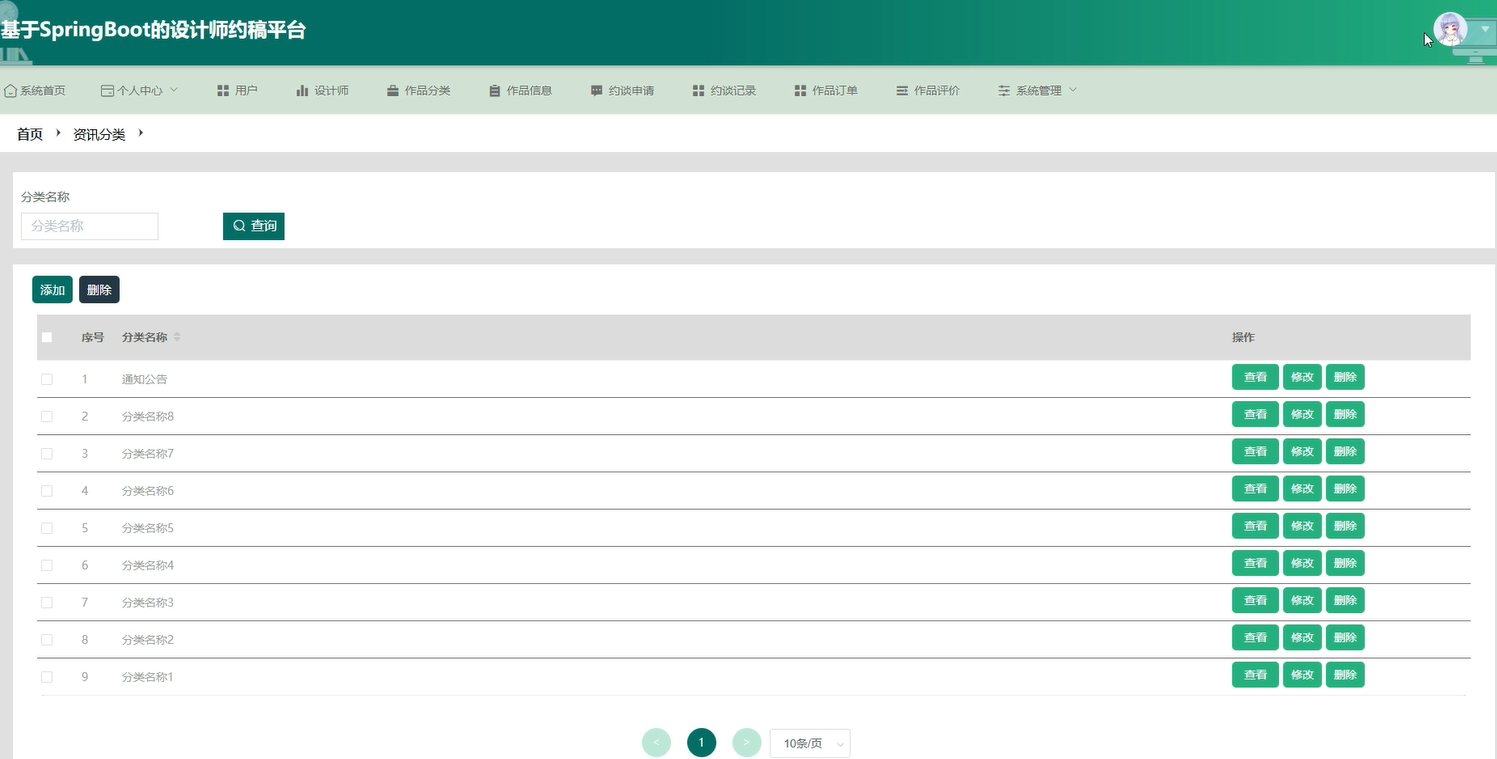Go to previous page arrow in pagination
The width and height of the screenshot is (1497, 759).
(x=656, y=743)
